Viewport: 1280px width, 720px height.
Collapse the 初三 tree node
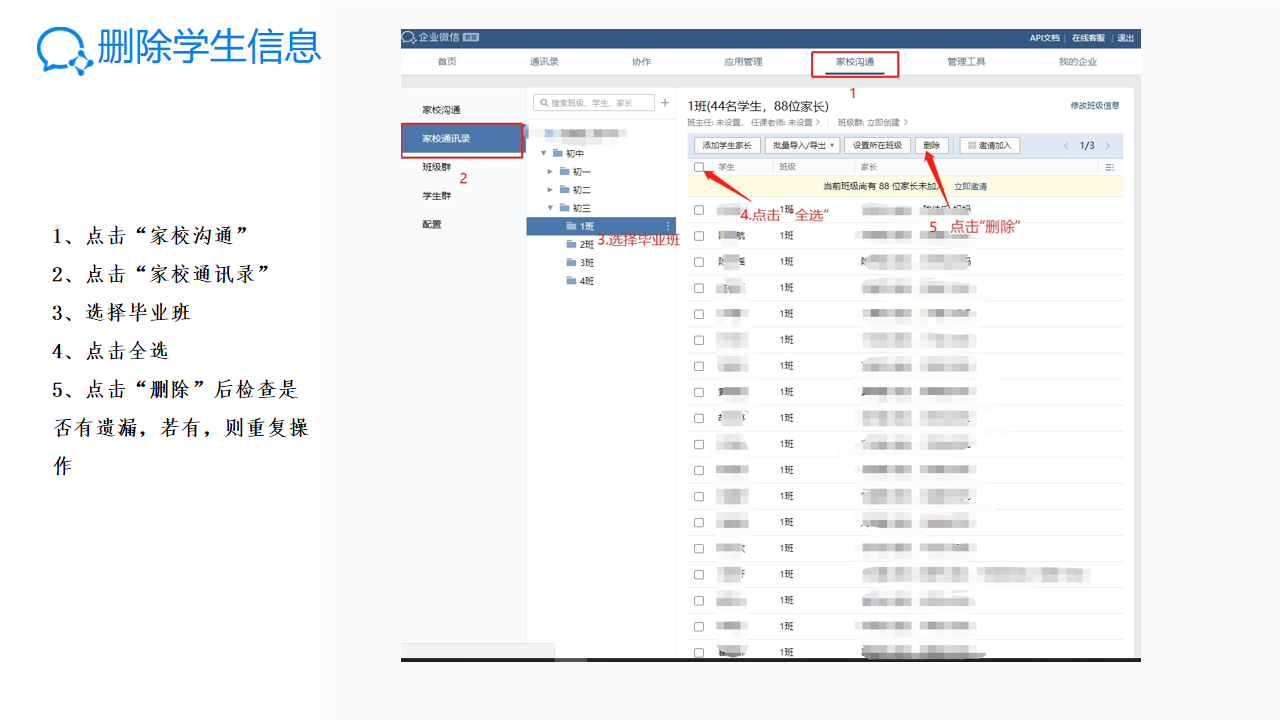pos(550,208)
